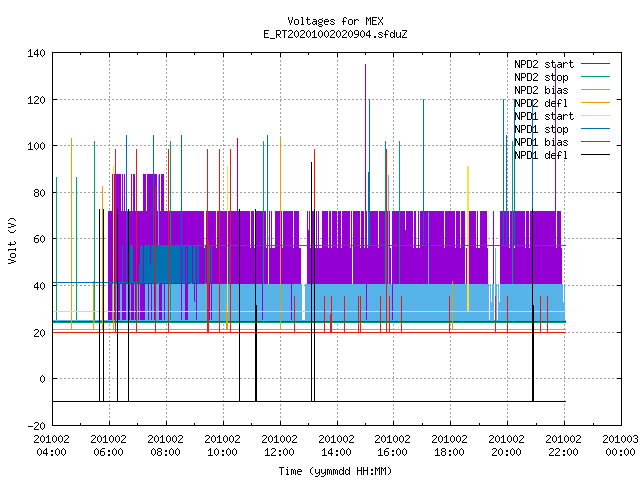Click the red NPD1 bias legend line

point(595,142)
